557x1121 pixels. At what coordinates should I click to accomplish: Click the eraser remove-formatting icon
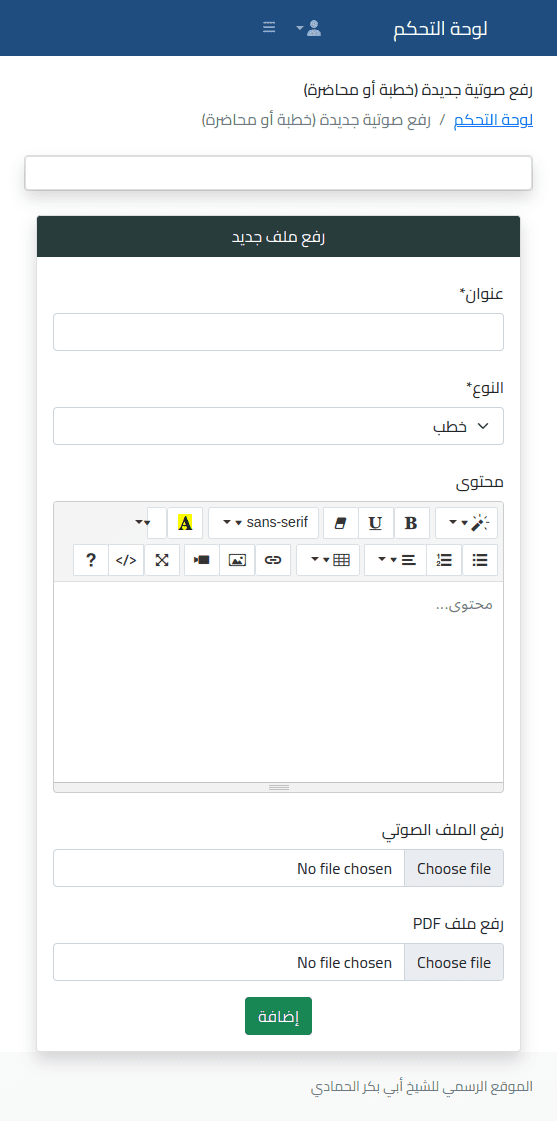click(x=340, y=523)
